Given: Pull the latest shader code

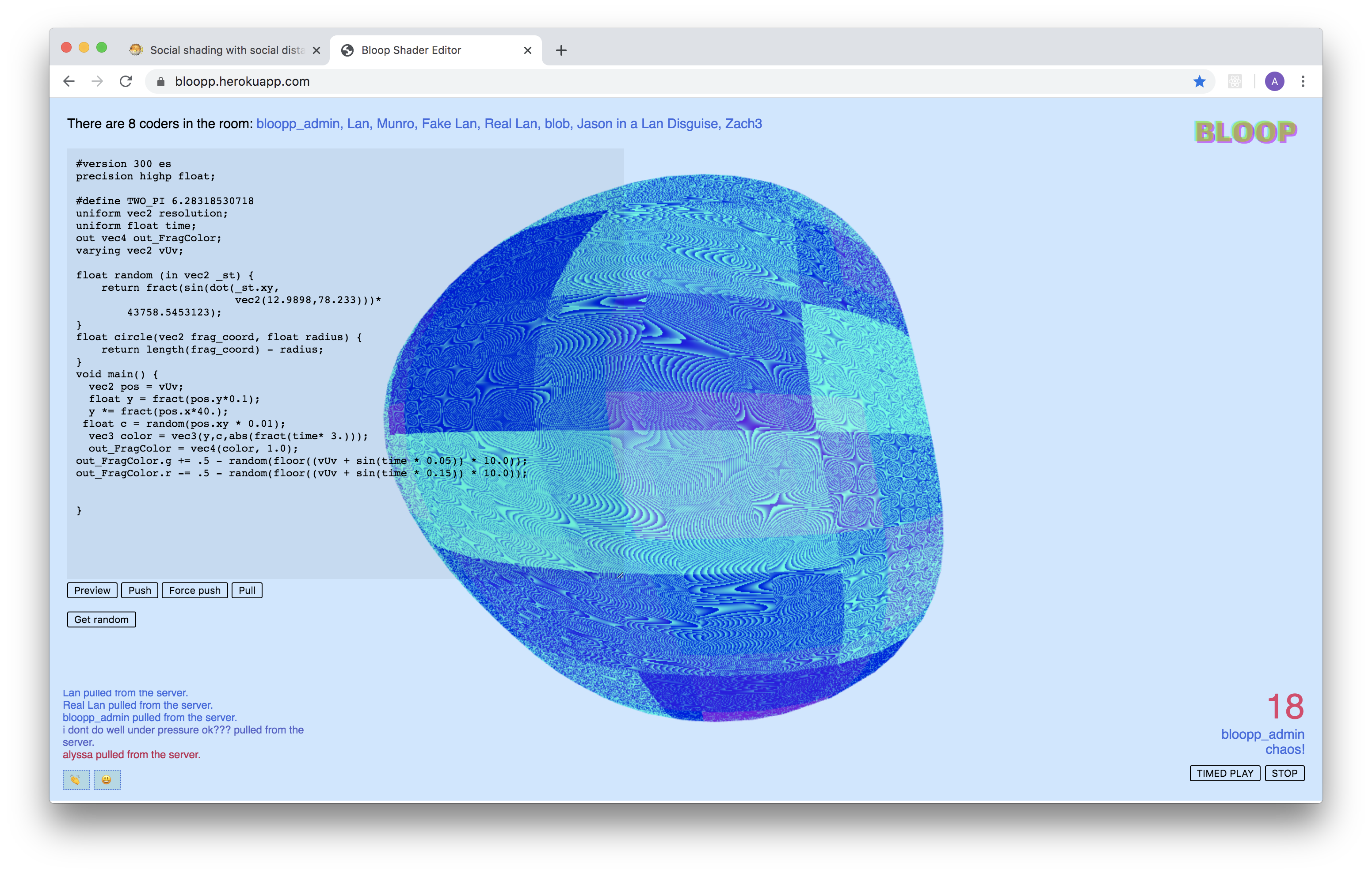Looking at the screenshot, I should [247, 590].
